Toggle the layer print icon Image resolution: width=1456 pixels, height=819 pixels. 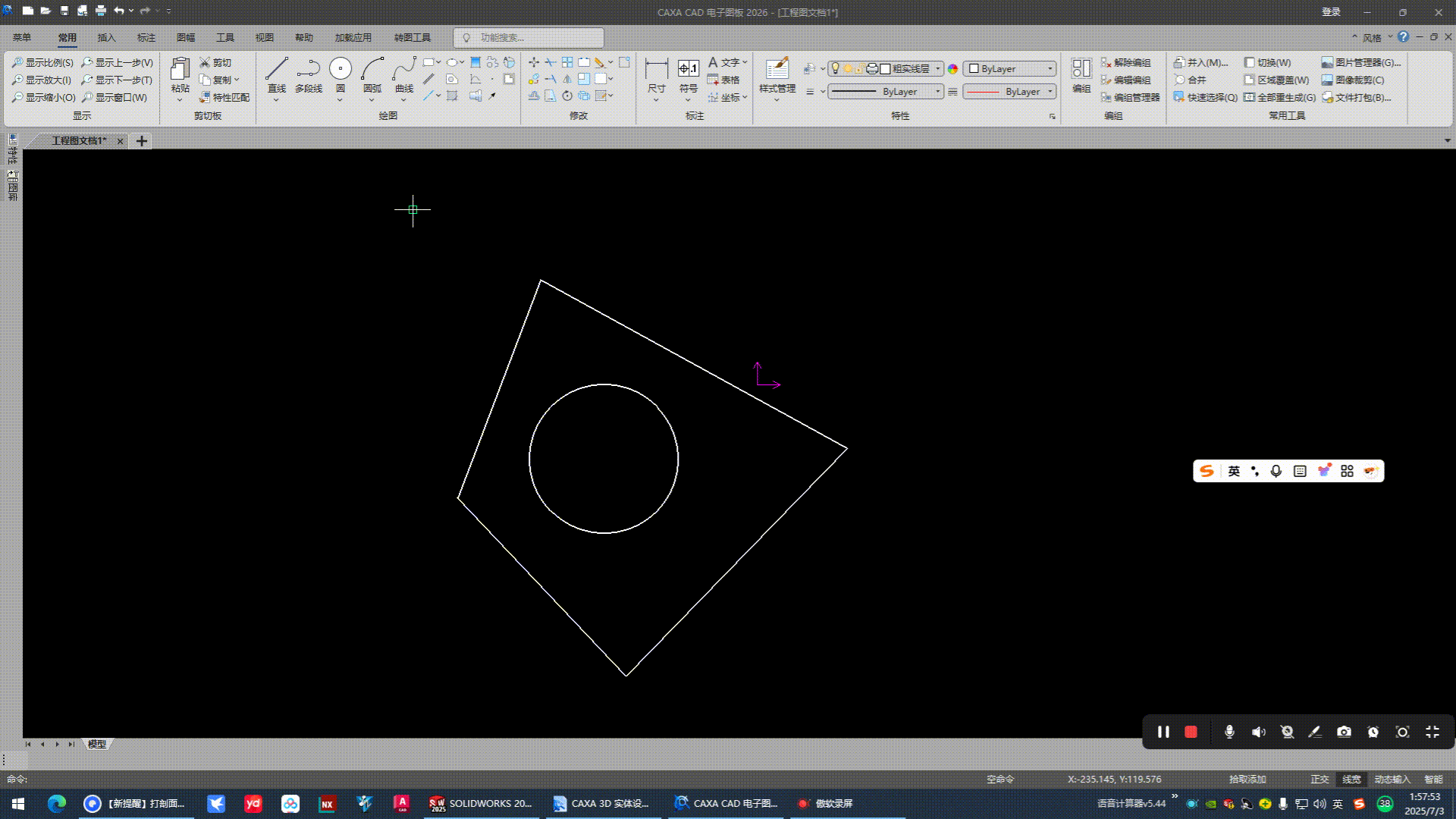coord(872,68)
